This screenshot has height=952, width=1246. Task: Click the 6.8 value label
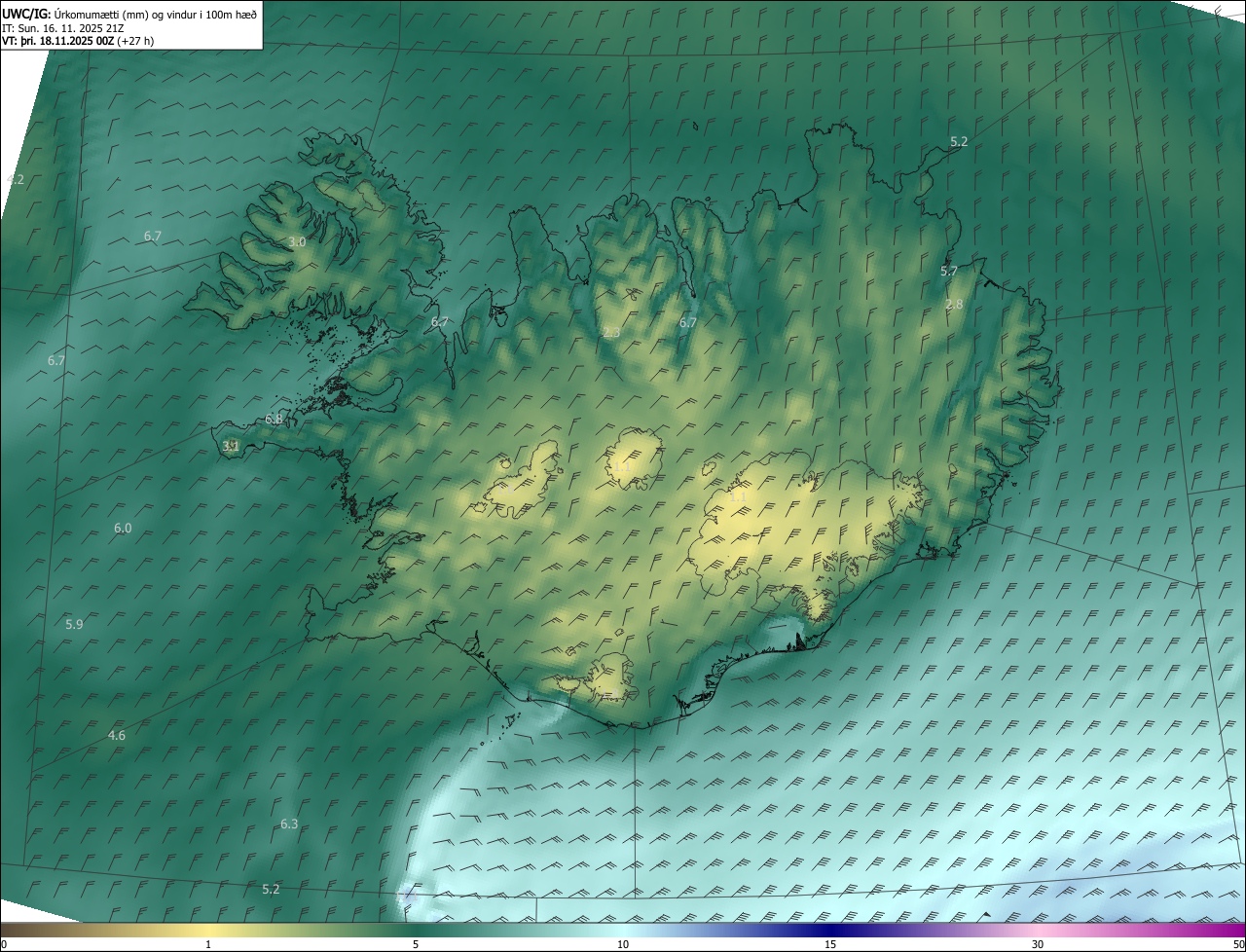[274, 420]
